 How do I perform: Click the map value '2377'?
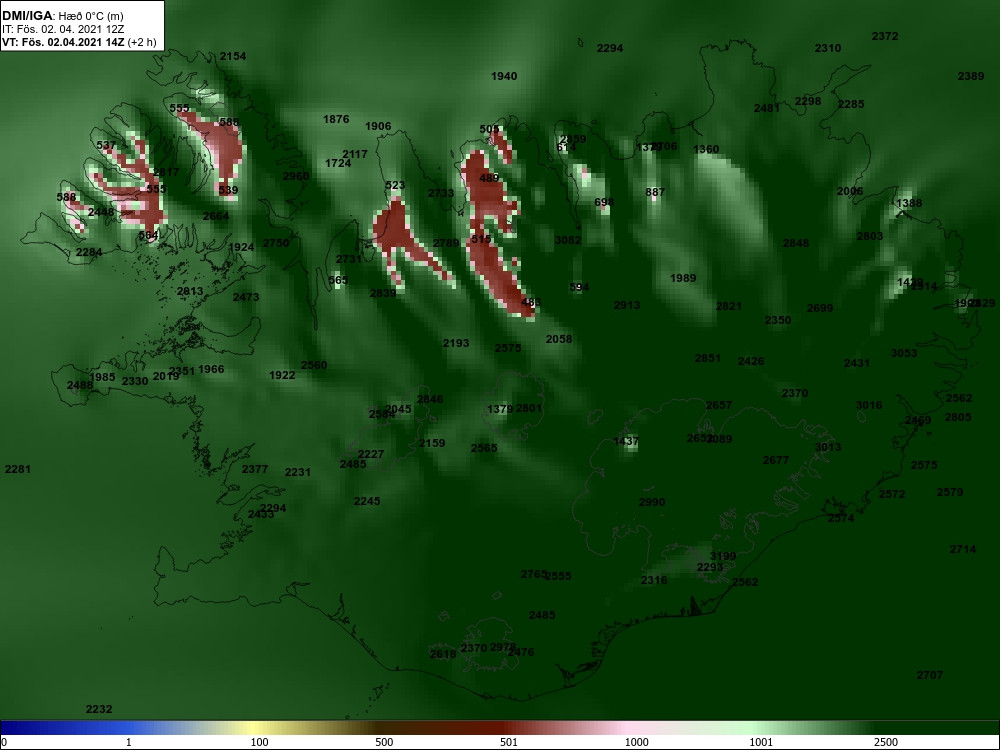click(x=254, y=469)
